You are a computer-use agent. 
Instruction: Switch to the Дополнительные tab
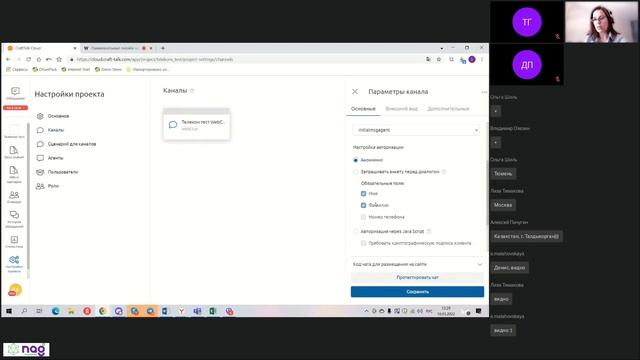(x=448, y=109)
